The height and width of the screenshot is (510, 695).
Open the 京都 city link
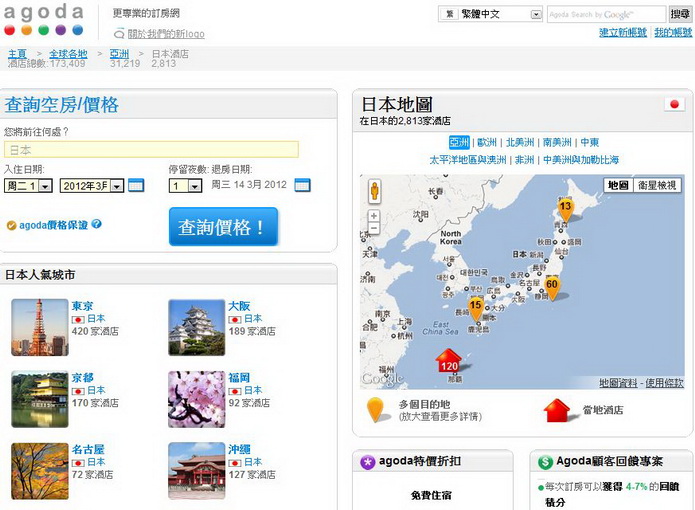click(x=82, y=378)
